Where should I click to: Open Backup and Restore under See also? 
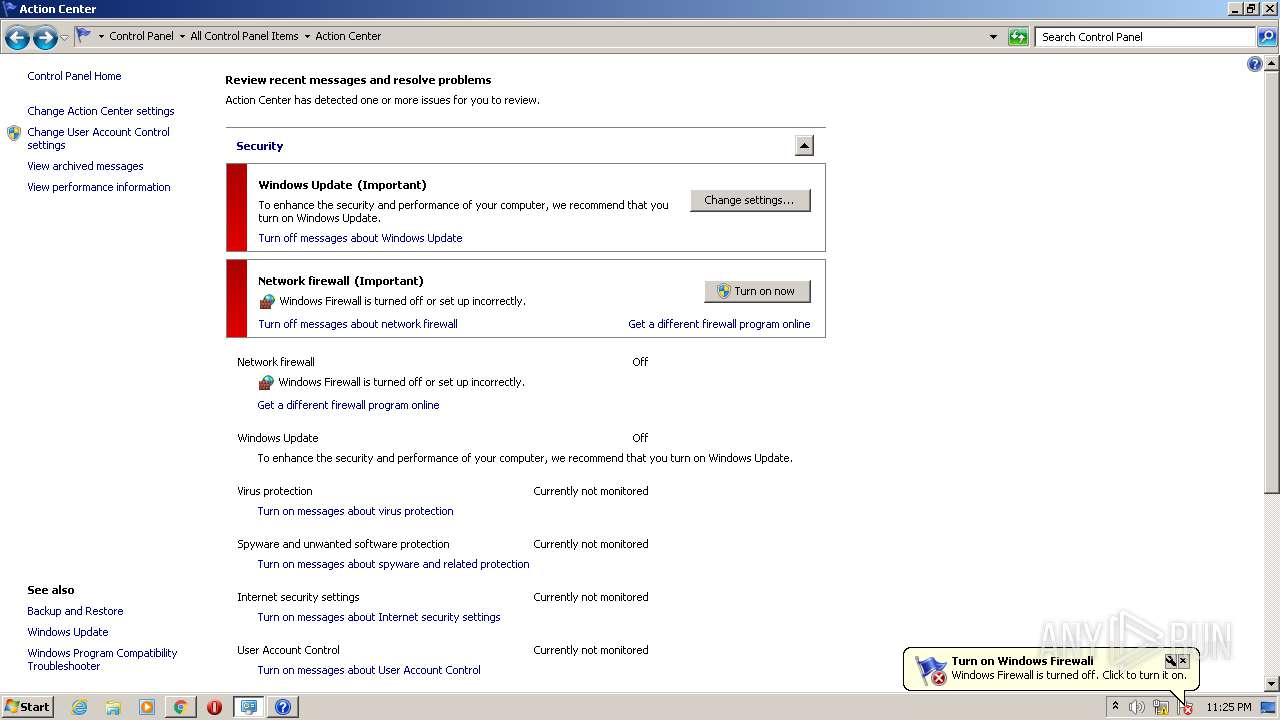75,611
